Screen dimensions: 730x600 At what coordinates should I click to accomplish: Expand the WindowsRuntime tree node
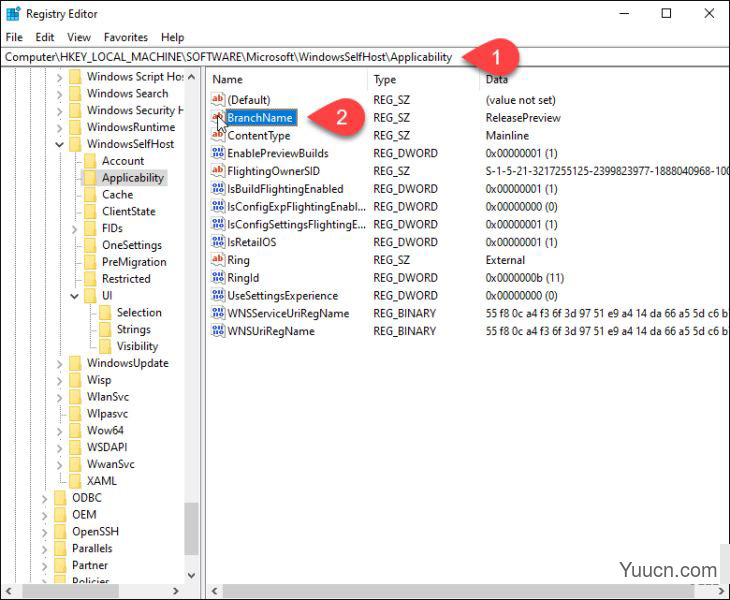click(x=60, y=128)
